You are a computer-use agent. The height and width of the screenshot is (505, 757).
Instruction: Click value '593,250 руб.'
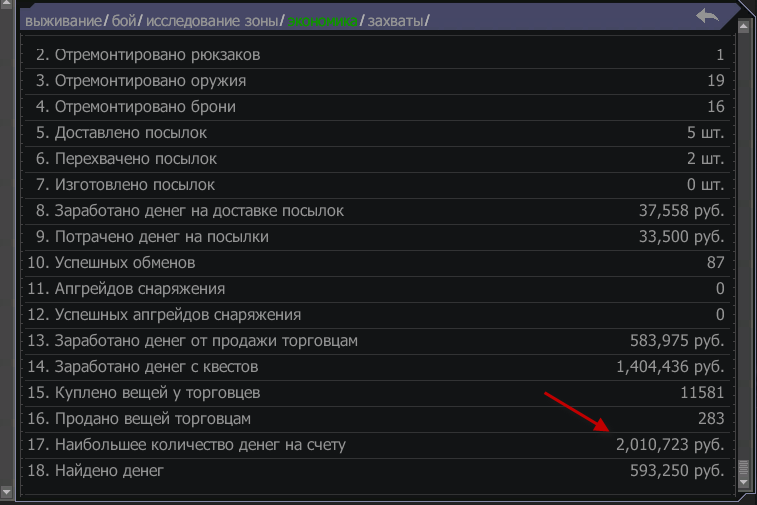click(677, 471)
